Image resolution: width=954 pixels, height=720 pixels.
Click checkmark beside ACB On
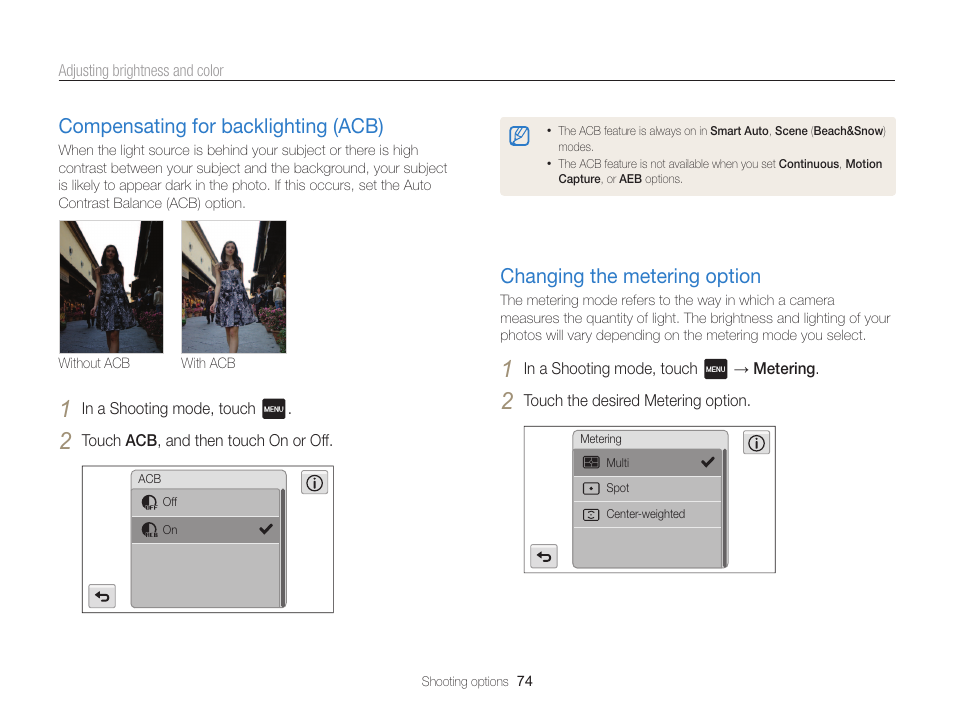tap(266, 529)
